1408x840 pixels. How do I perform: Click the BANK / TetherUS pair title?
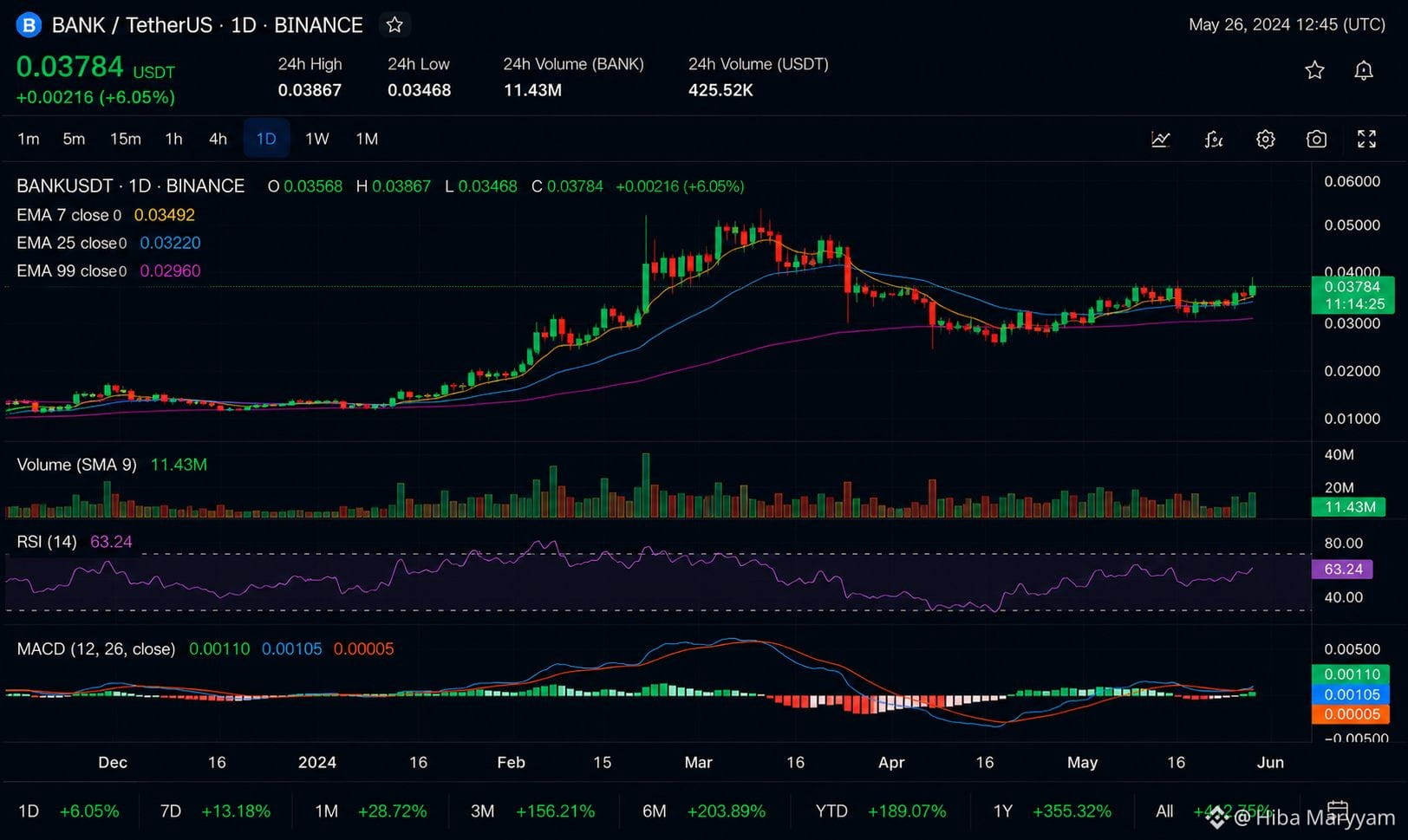point(132,25)
